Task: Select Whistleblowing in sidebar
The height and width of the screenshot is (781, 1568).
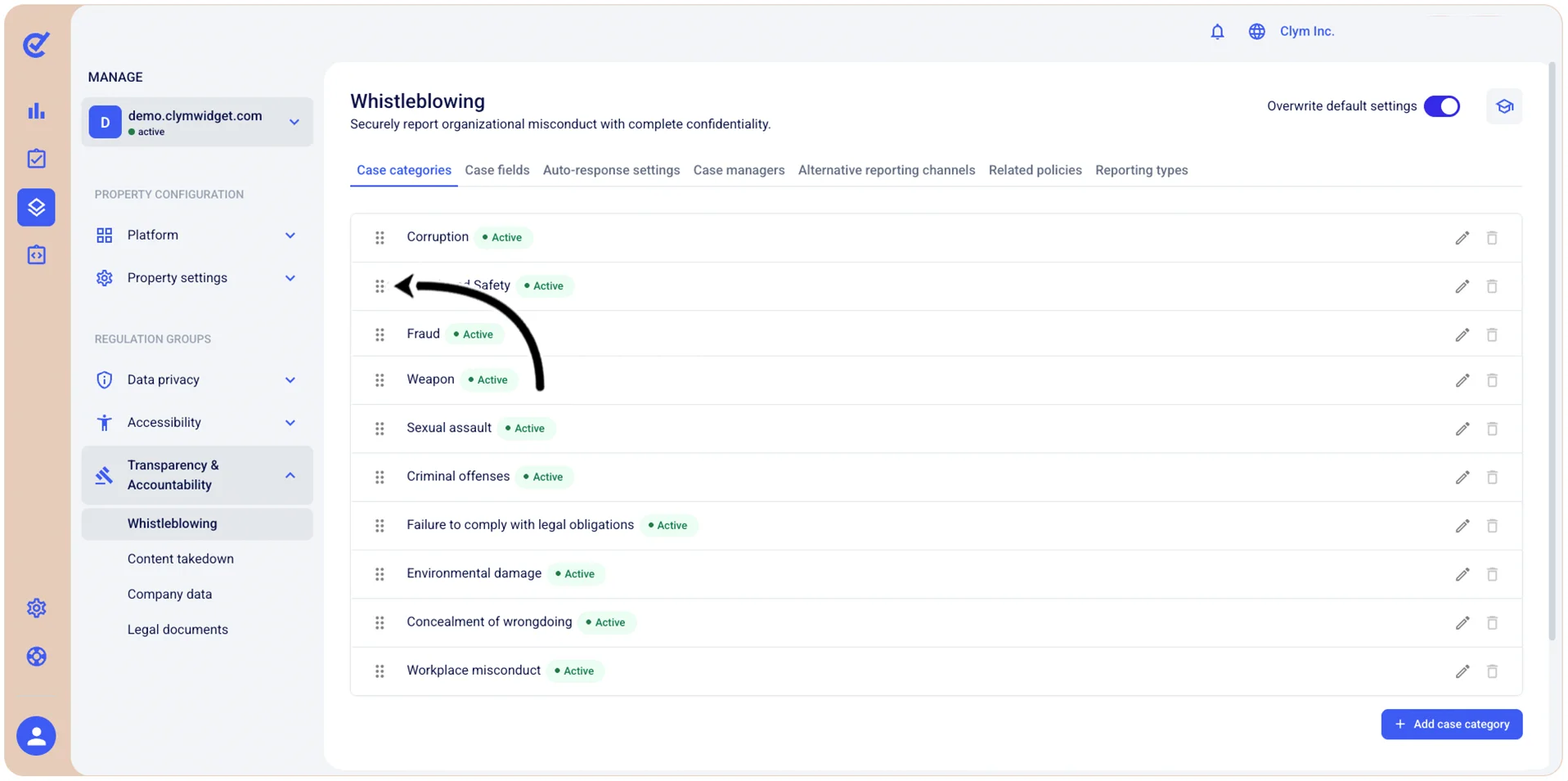Action: [197, 524]
